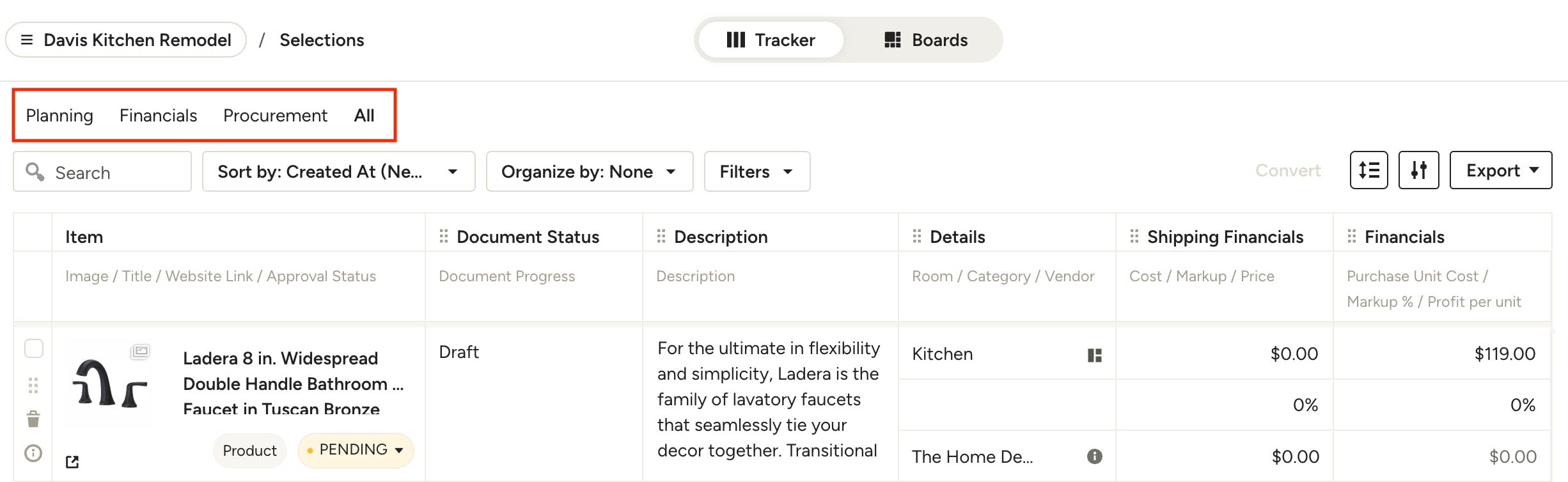Viewport: 1568px width, 482px height.
Task: Open the Sort by Created At dropdown
Action: pyautogui.click(x=338, y=171)
